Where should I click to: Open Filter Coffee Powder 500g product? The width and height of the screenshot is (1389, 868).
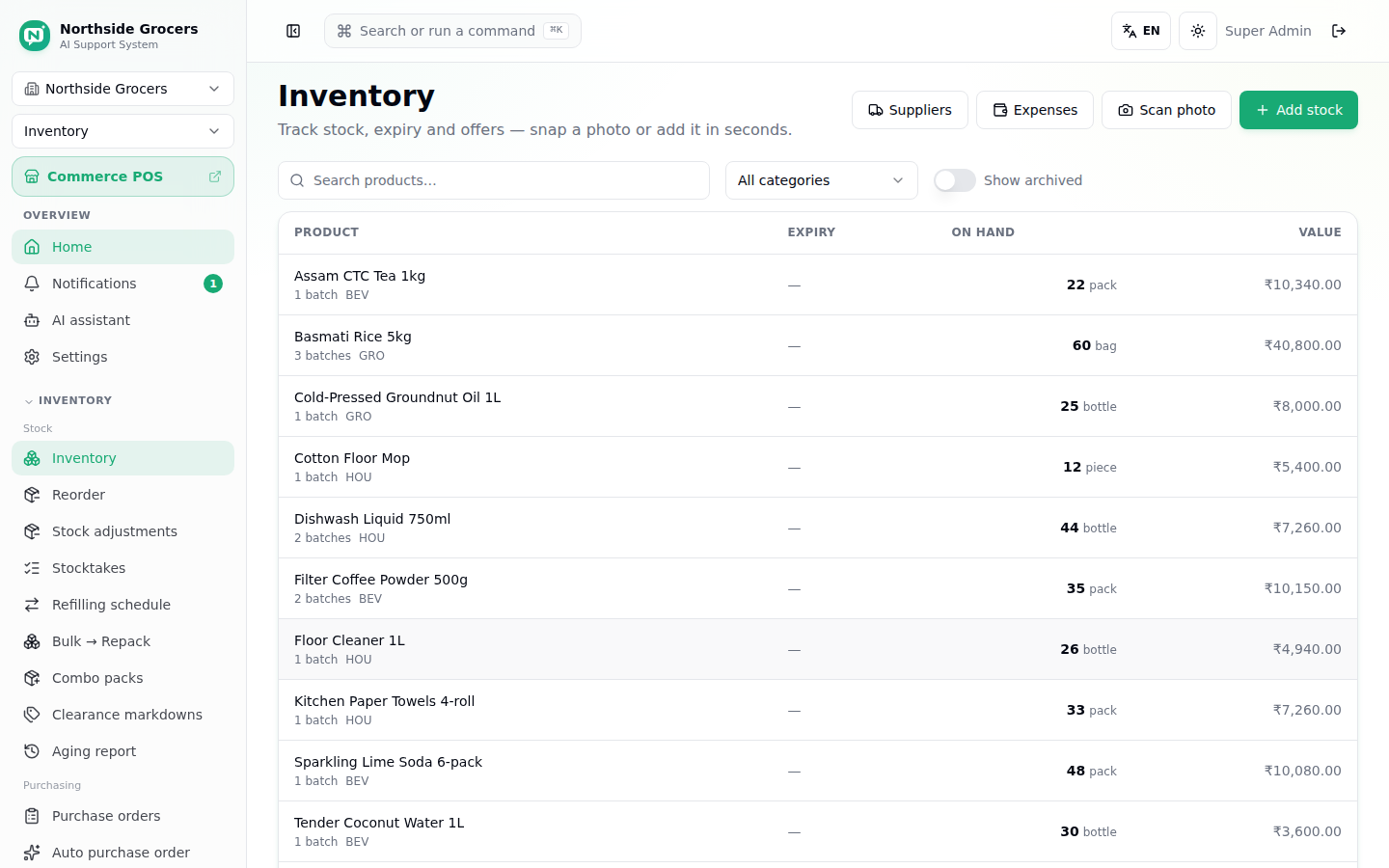(381, 580)
